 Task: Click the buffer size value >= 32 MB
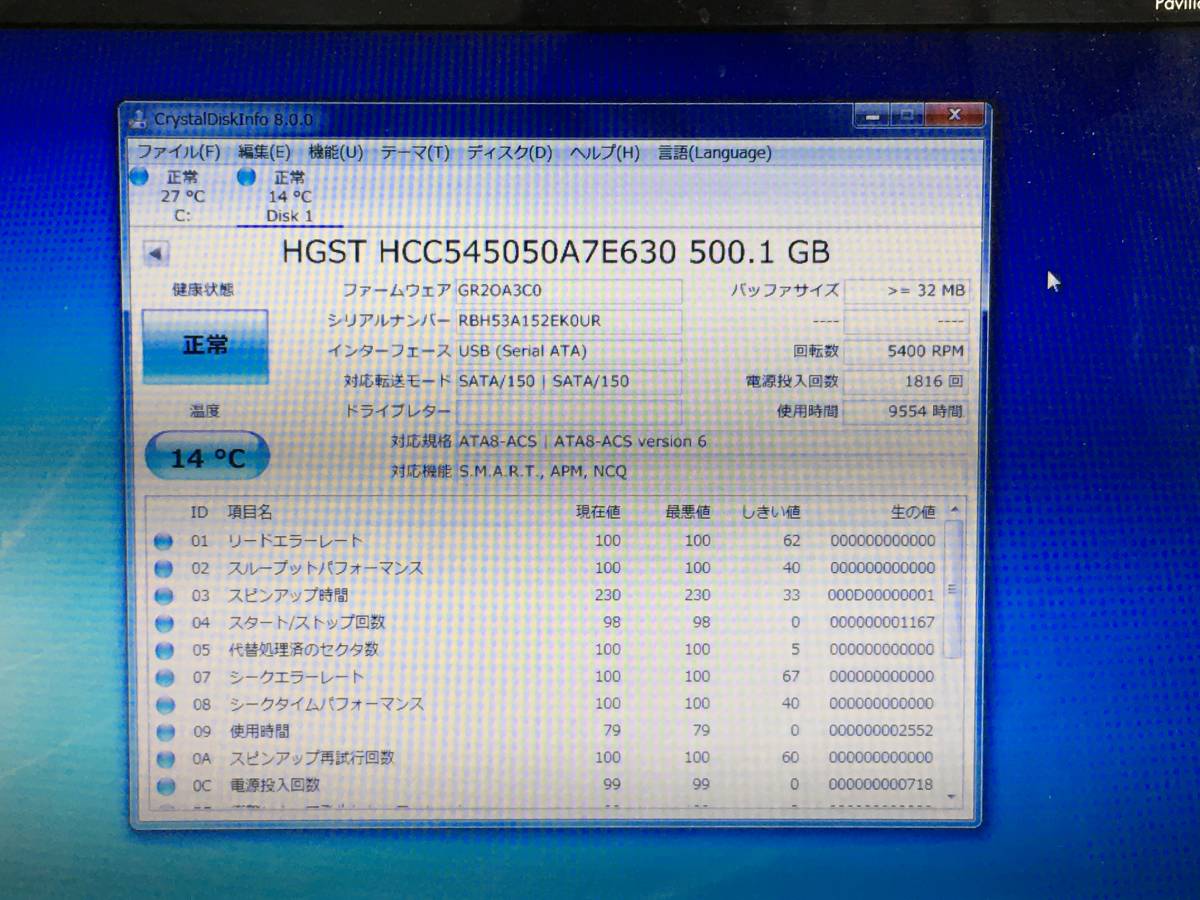pos(906,291)
